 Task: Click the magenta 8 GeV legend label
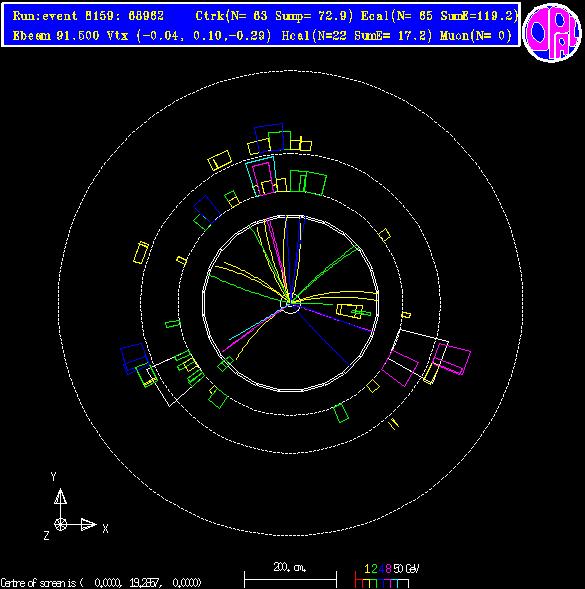388,569
